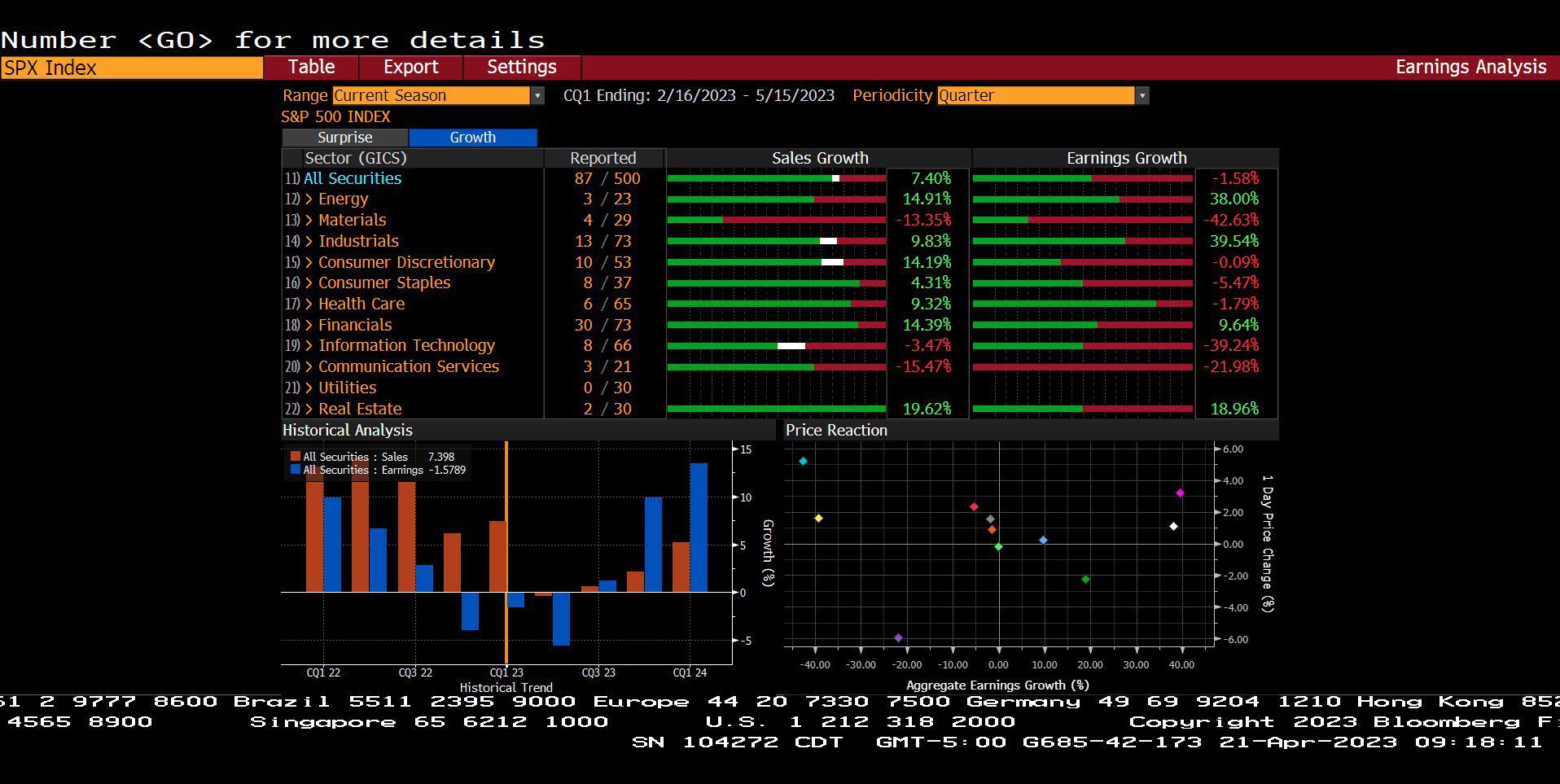The image size is (1560, 784).
Task: Click the light blue diamond in Price Reaction
Action: 1043,541
